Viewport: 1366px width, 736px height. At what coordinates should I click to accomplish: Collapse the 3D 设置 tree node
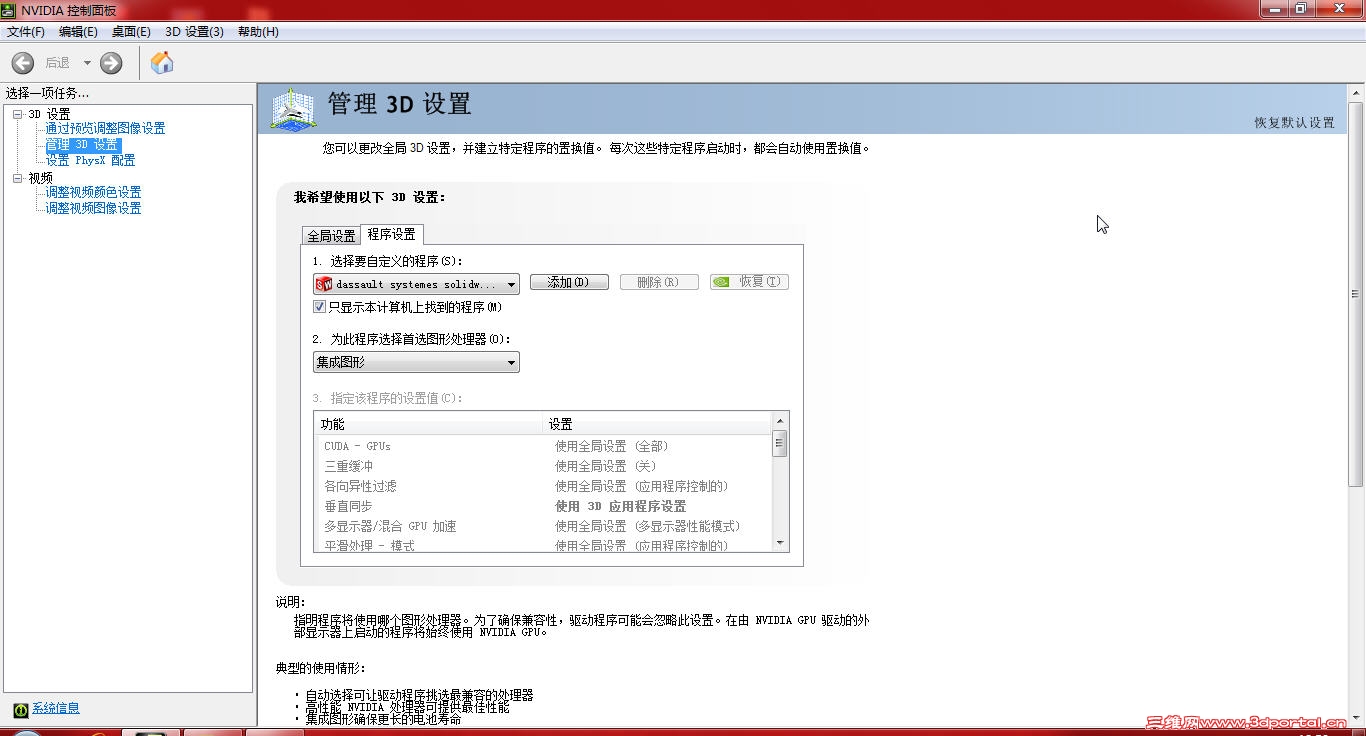[17, 114]
